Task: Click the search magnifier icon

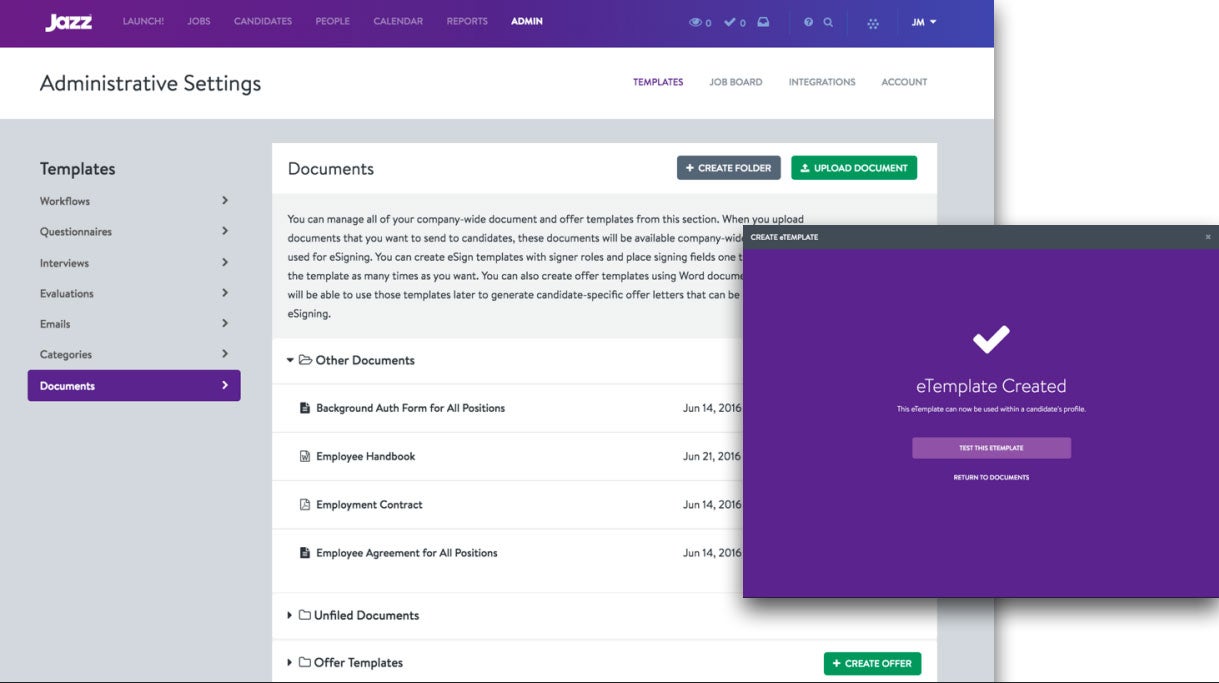Action: (828, 22)
